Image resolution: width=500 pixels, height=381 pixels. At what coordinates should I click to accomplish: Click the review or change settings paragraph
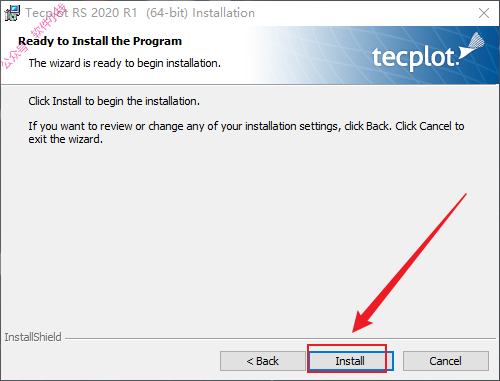[x=246, y=133]
